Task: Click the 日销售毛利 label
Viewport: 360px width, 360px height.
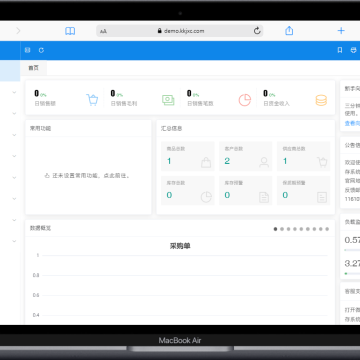Action: click(124, 104)
